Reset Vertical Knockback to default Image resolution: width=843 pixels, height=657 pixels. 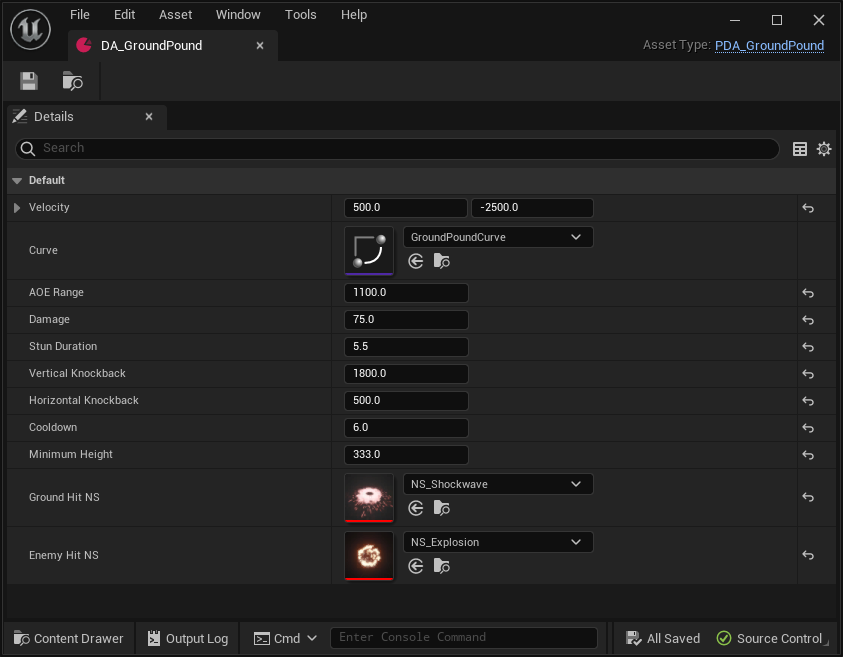(808, 374)
